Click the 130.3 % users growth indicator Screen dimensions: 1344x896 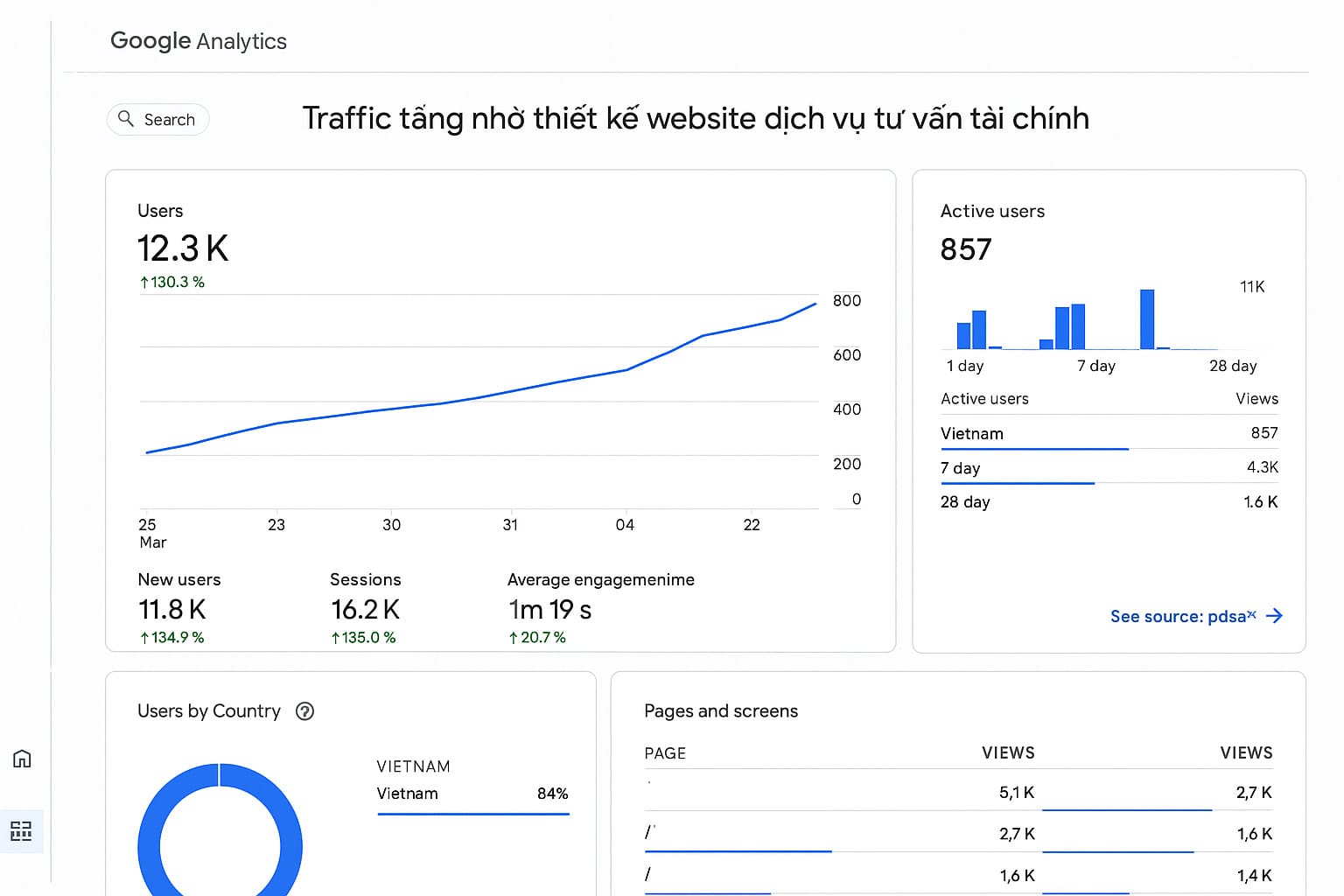(172, 282)
